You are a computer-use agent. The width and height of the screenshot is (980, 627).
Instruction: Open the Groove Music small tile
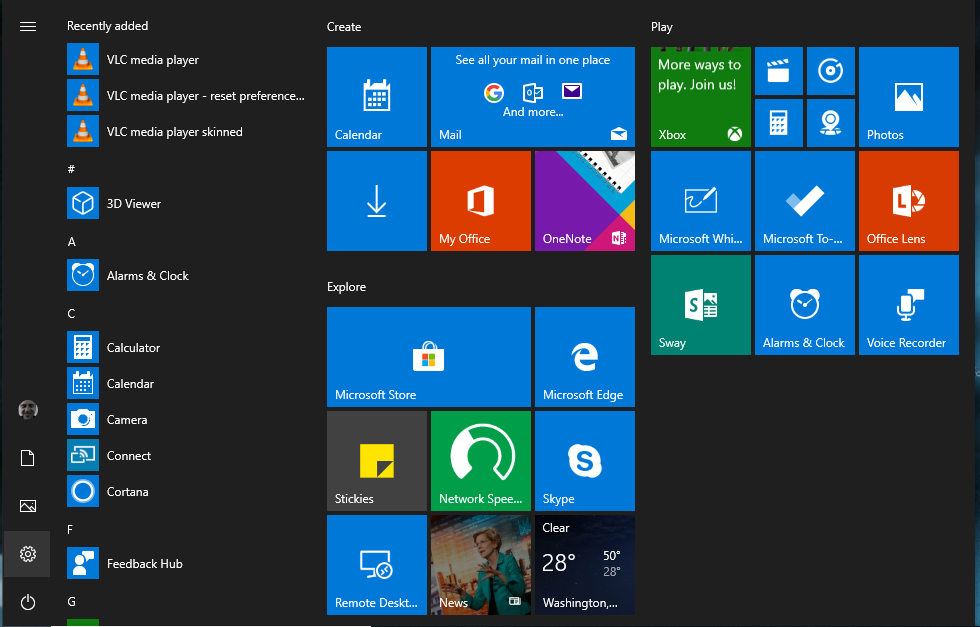click(831, 71)
